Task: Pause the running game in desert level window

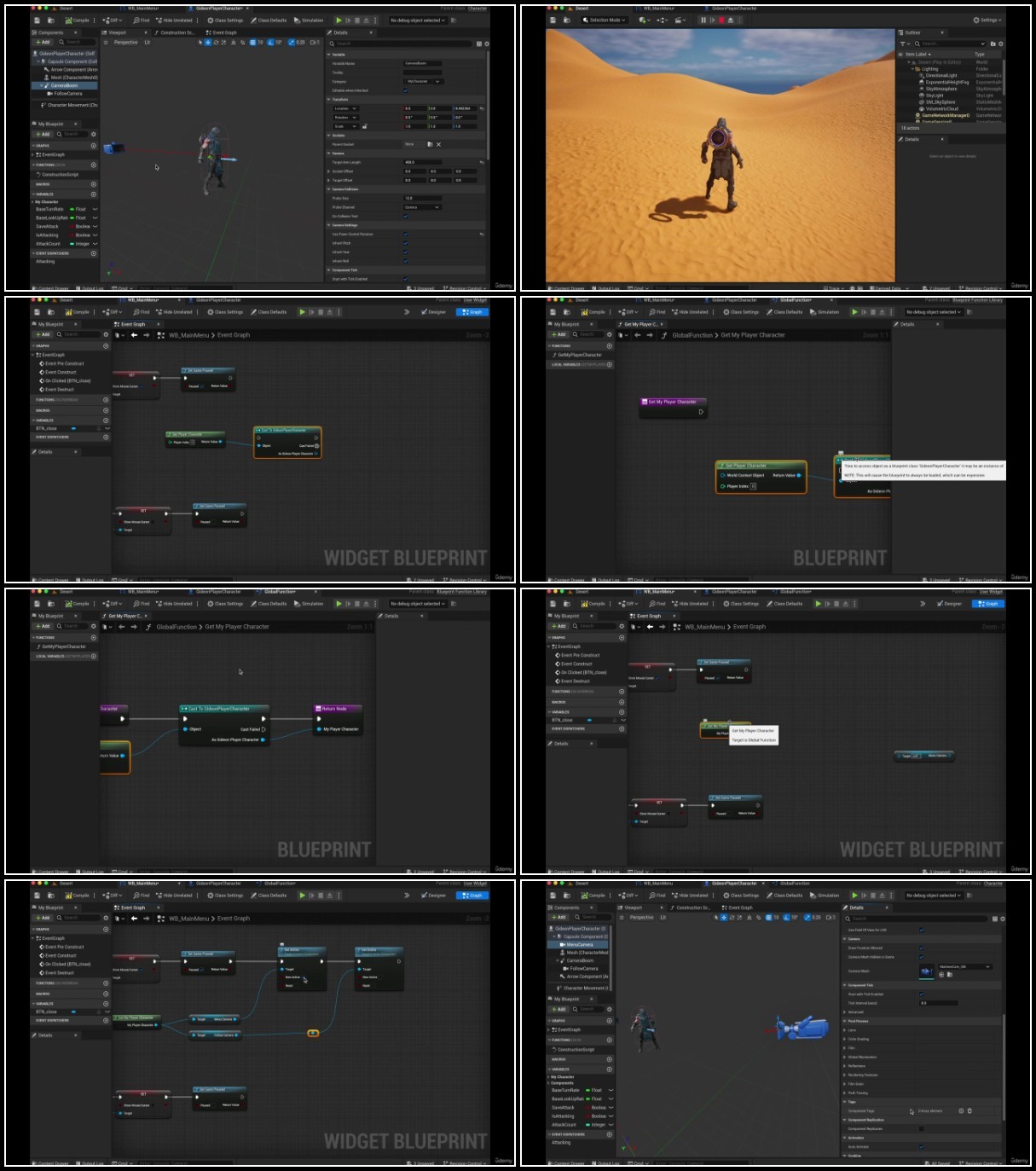Action: coord(703,20)
